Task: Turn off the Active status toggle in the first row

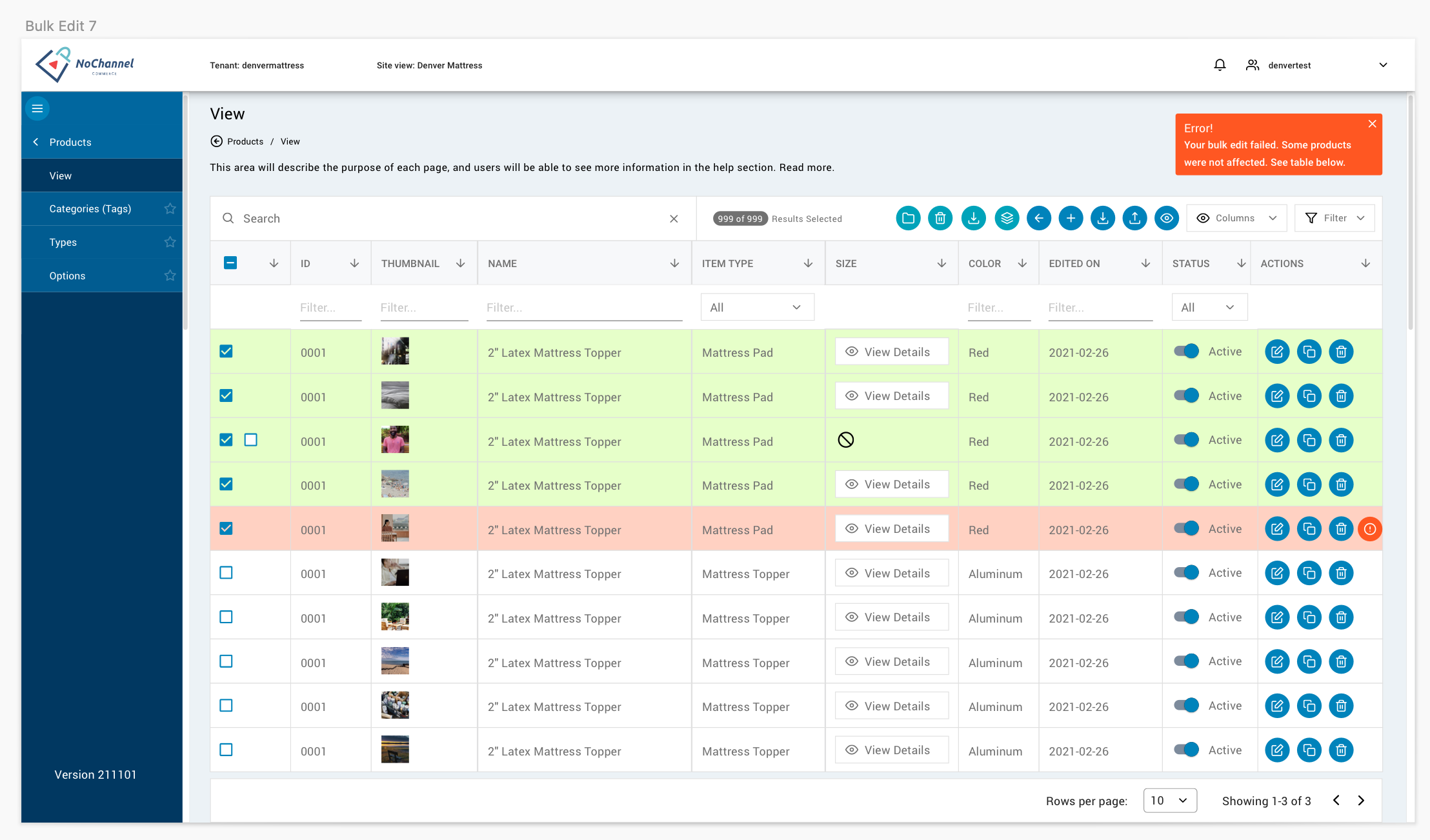Action: click(x=1186, y=351)
